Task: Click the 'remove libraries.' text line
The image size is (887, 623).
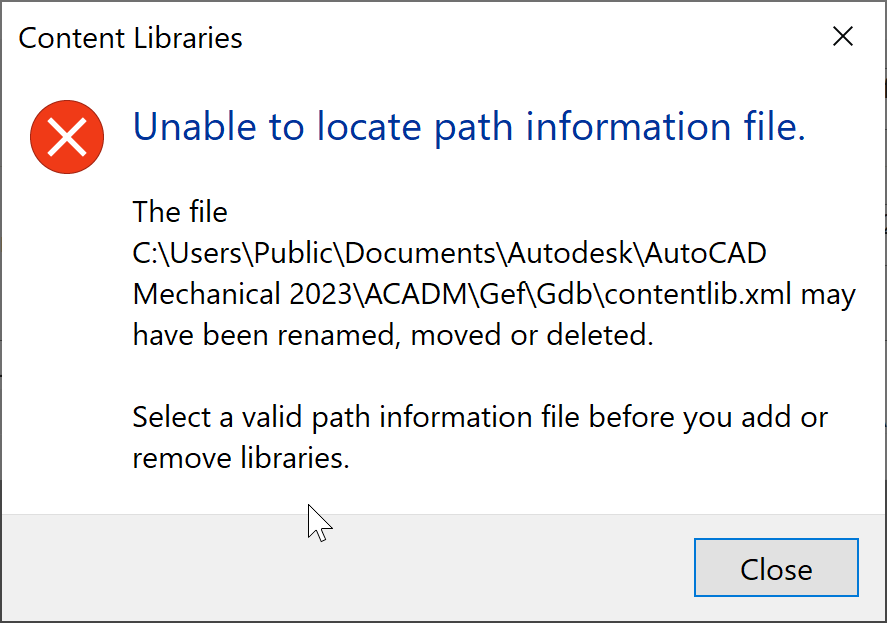Action: 241,458
